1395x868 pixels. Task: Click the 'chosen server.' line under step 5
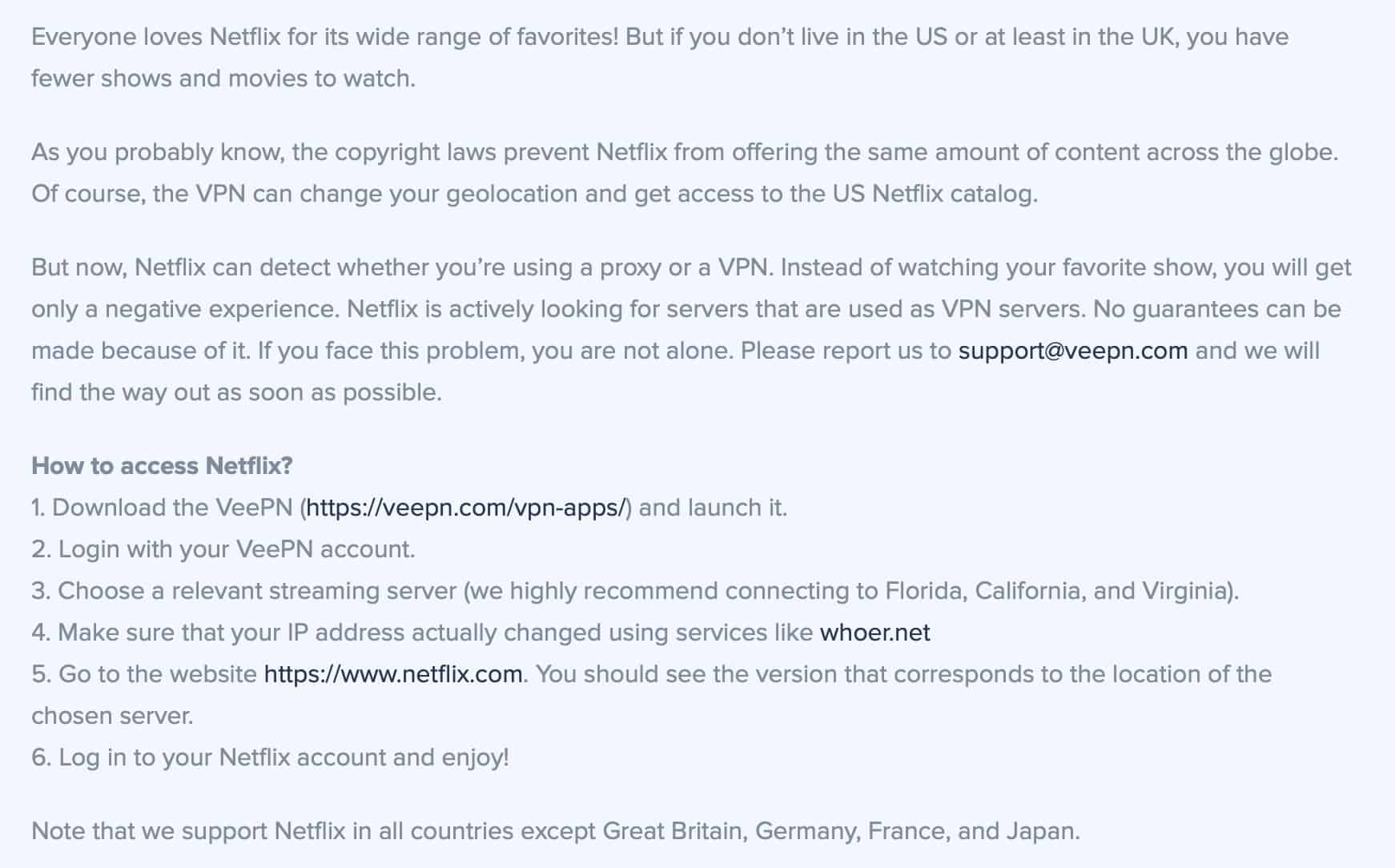point(112,716)
